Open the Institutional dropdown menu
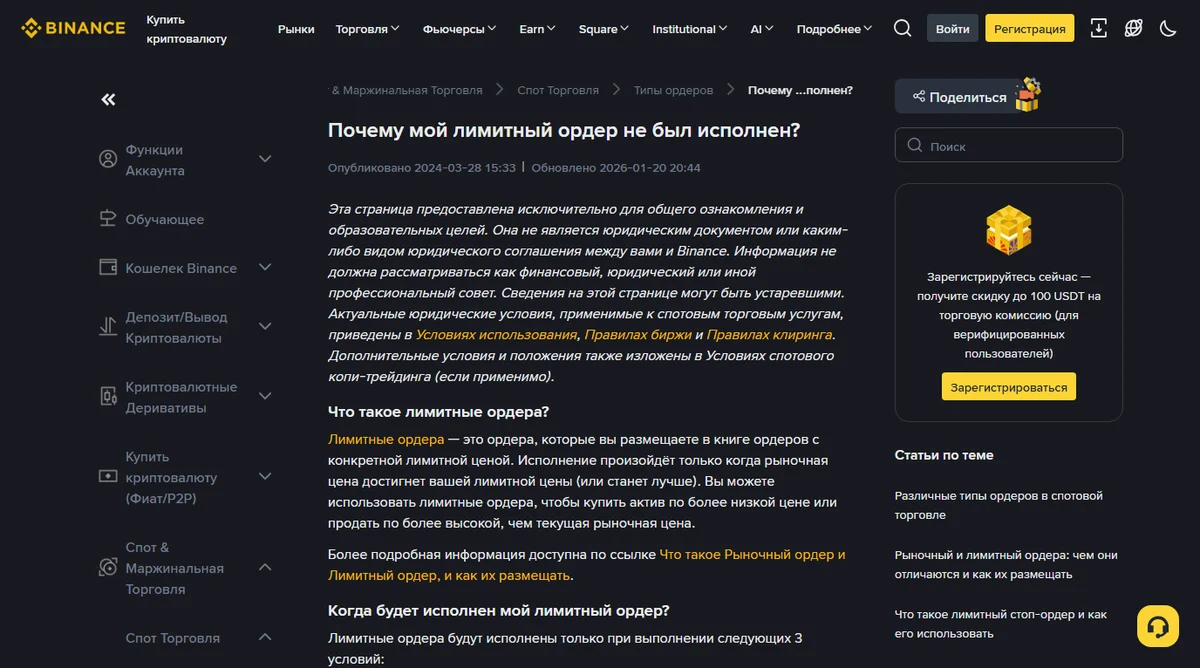Screen dimensions: 1200x668 690,29
